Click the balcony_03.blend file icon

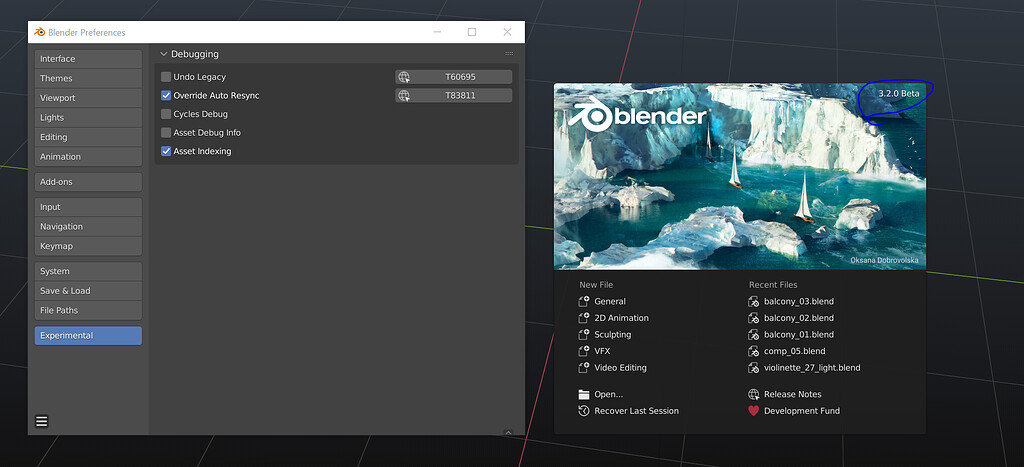[754, 302]
